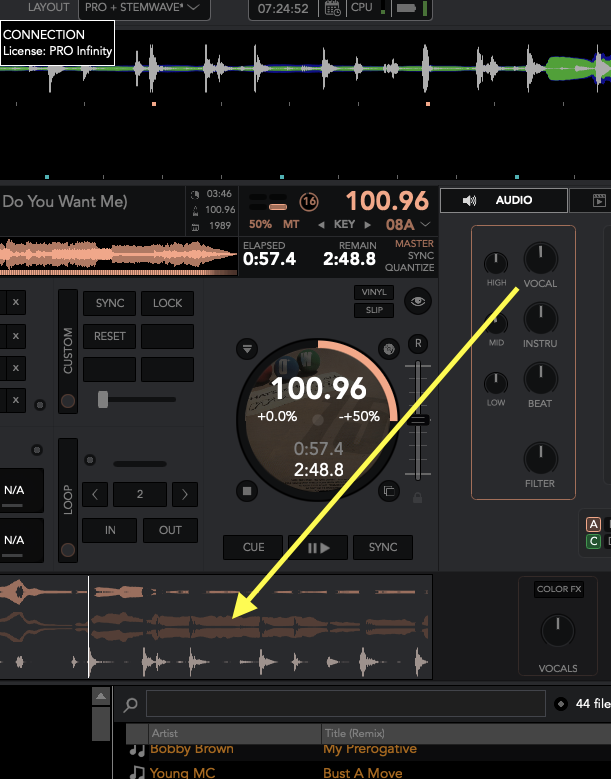Click the halve loop left arrow
This screenshot has width=611, height=779.
coord(95,494)
